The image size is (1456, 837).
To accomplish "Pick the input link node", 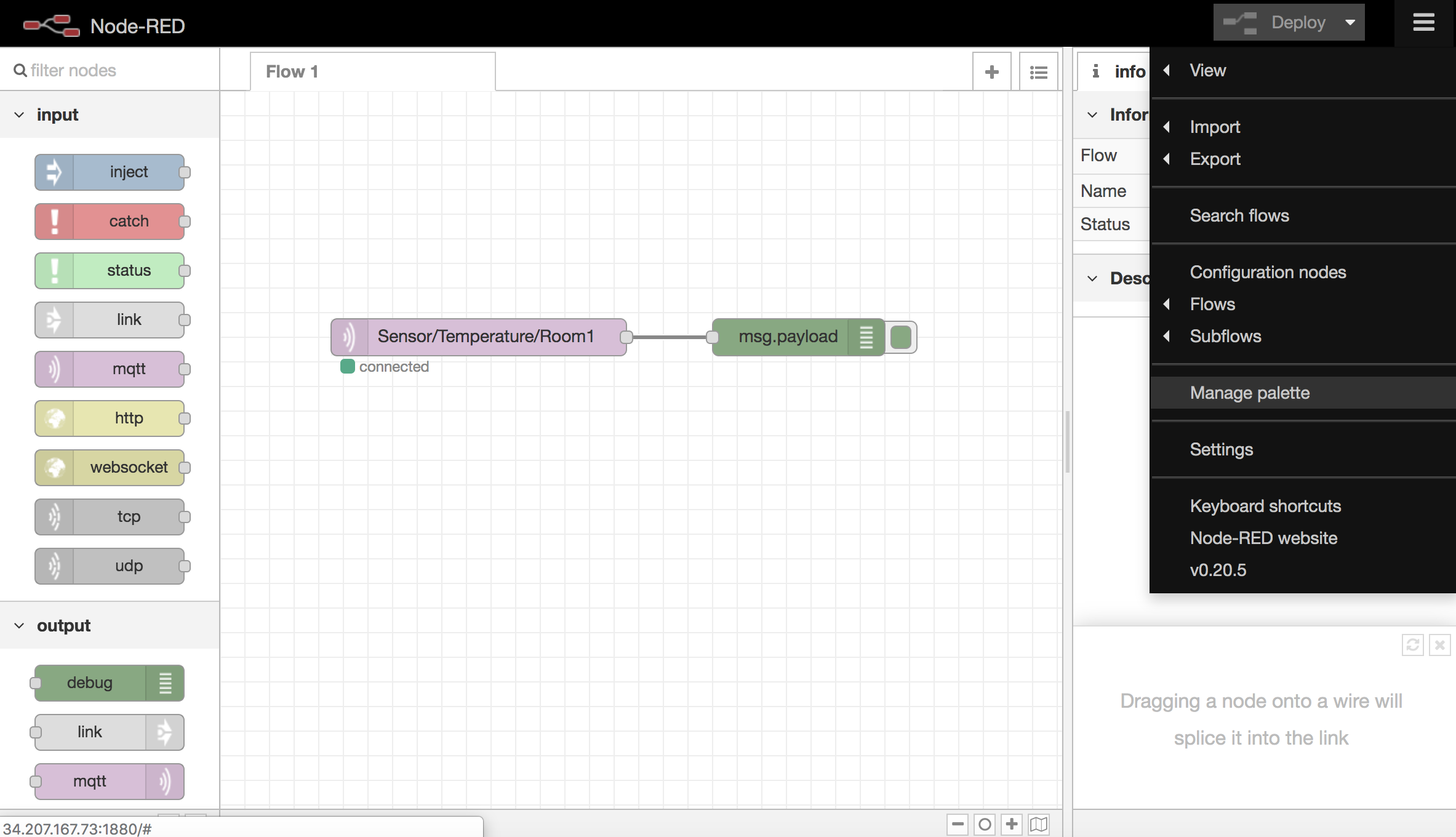I will 110,319.
